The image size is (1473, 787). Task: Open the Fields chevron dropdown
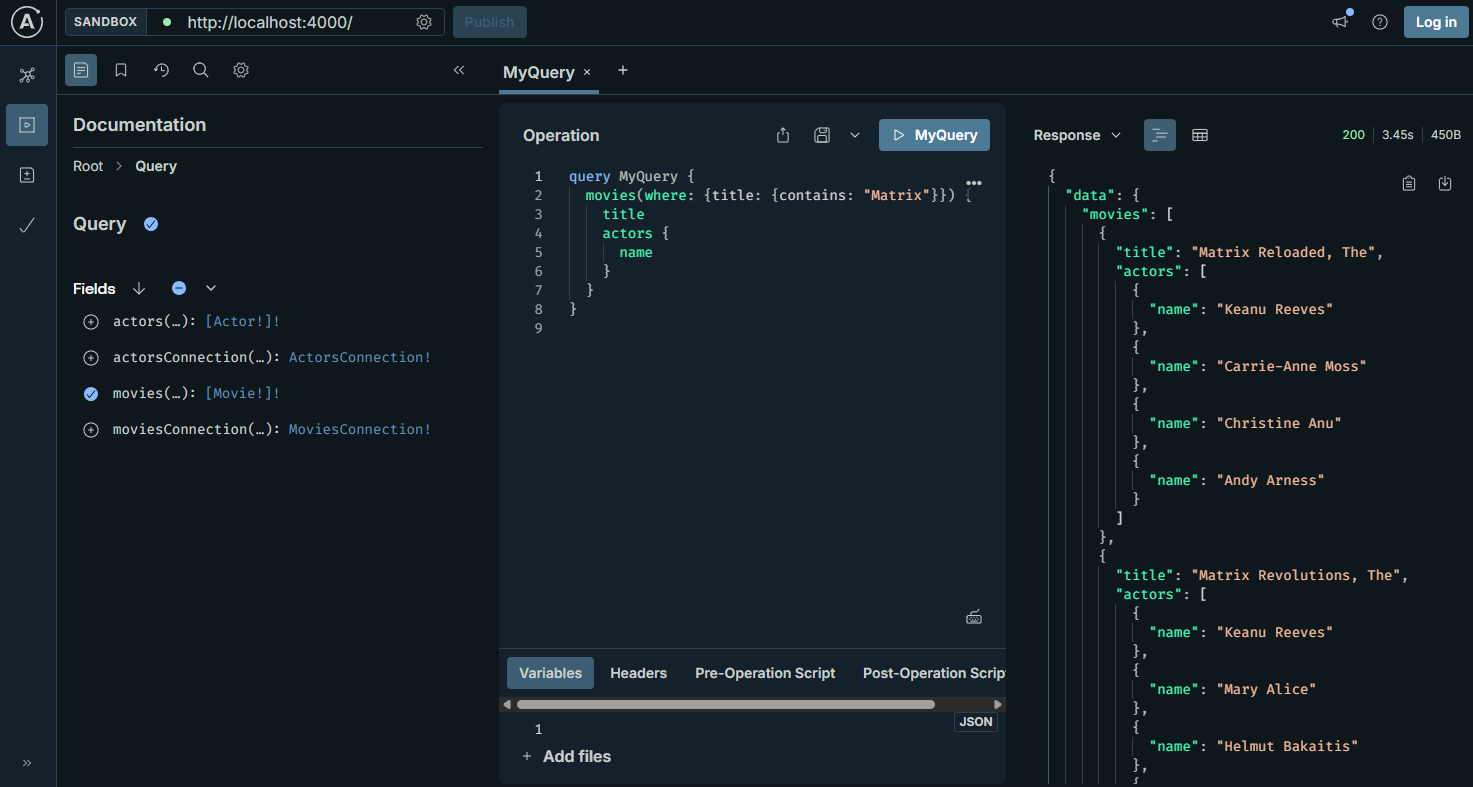[211, 288]
